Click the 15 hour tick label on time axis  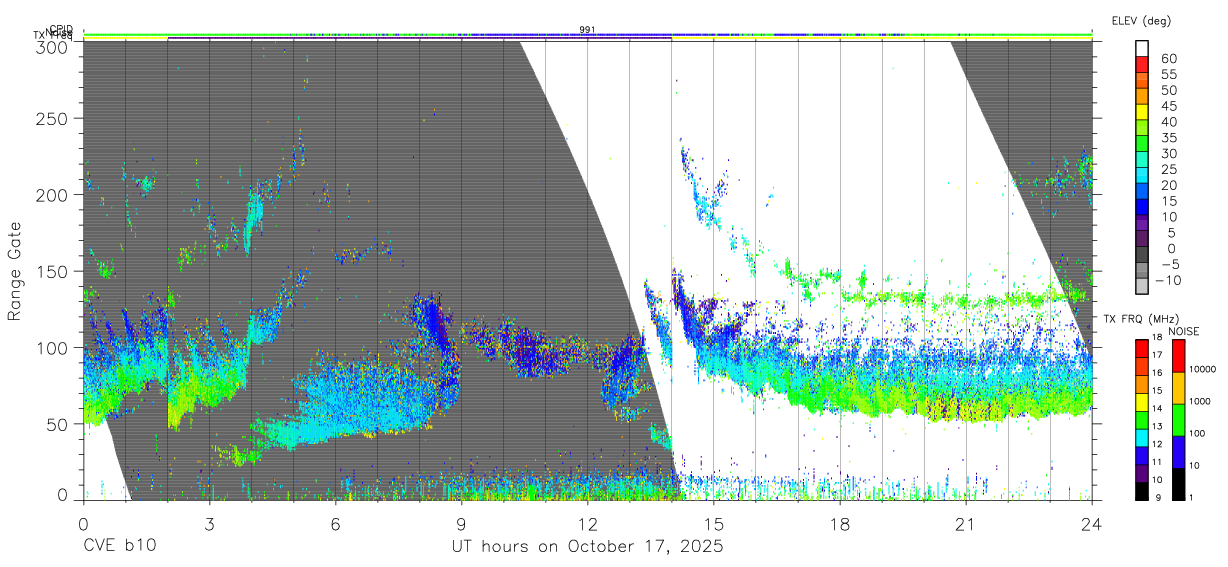713,523
